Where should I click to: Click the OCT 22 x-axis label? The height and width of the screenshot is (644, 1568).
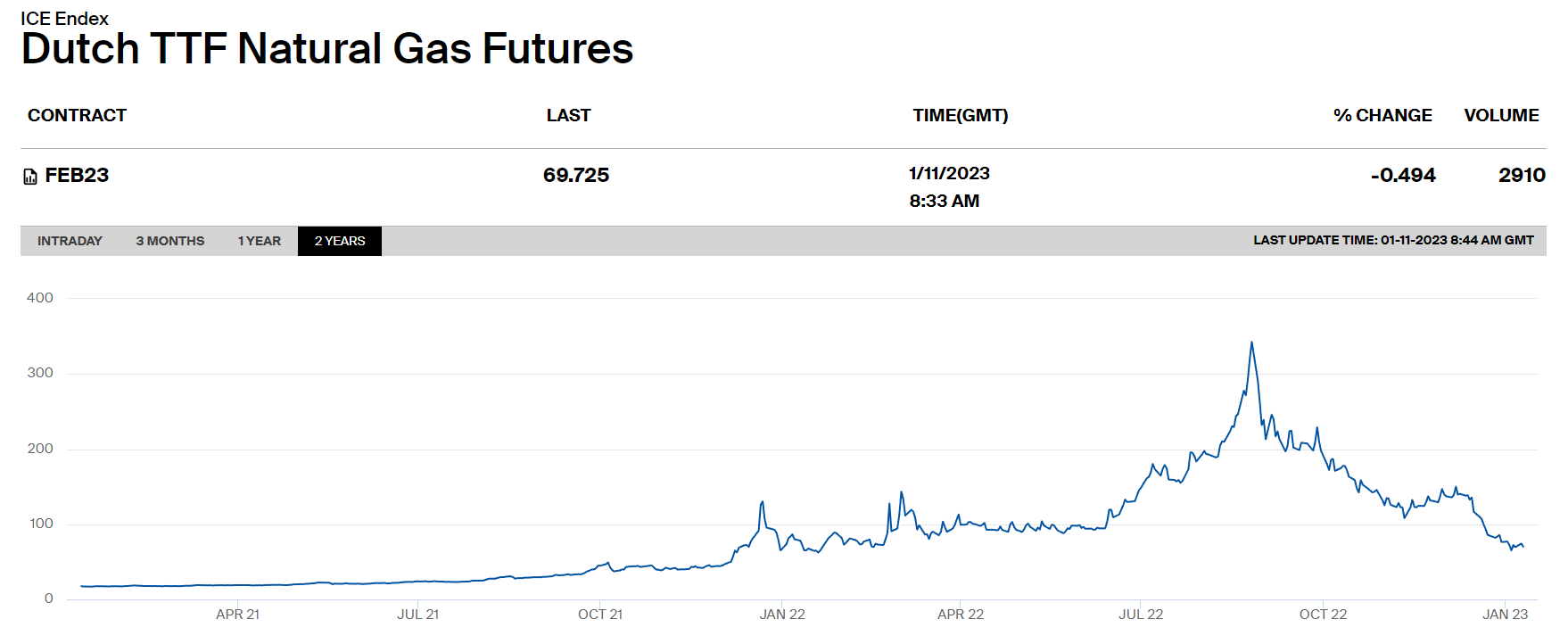pyautogui.click(x=1323, y=615)
